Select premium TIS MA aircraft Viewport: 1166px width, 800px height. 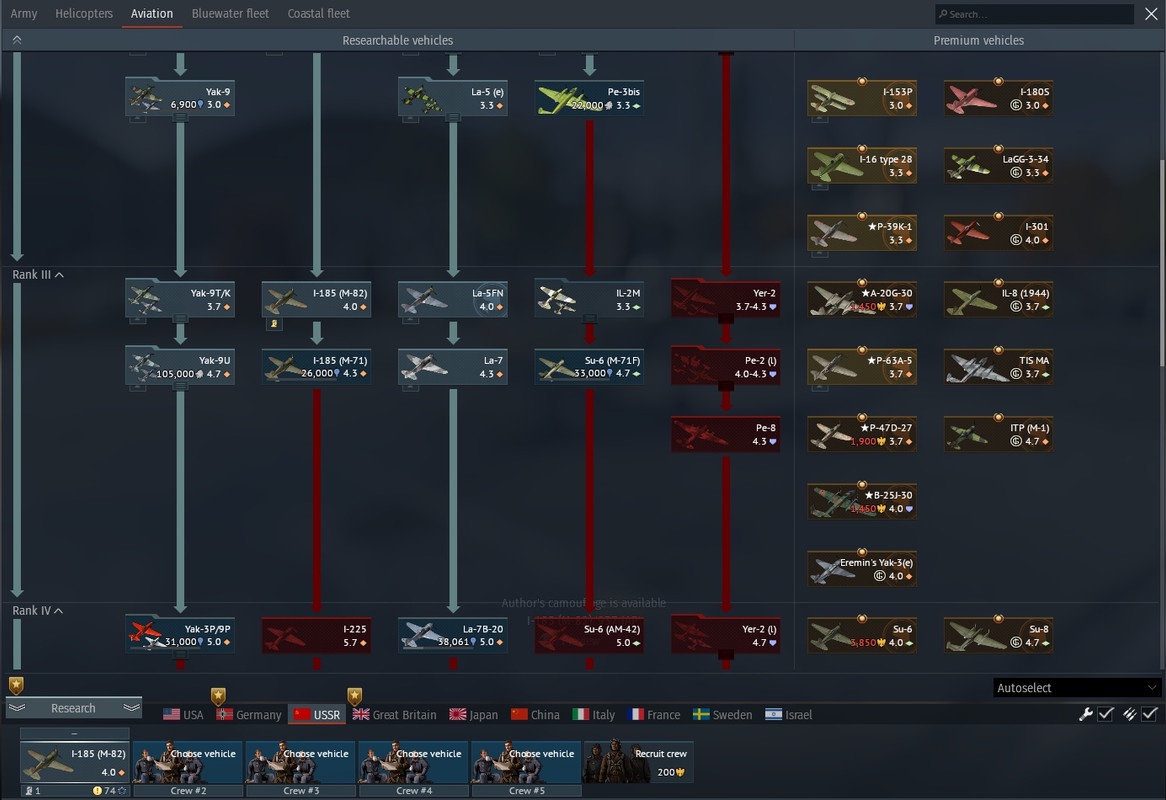point(999,367)
